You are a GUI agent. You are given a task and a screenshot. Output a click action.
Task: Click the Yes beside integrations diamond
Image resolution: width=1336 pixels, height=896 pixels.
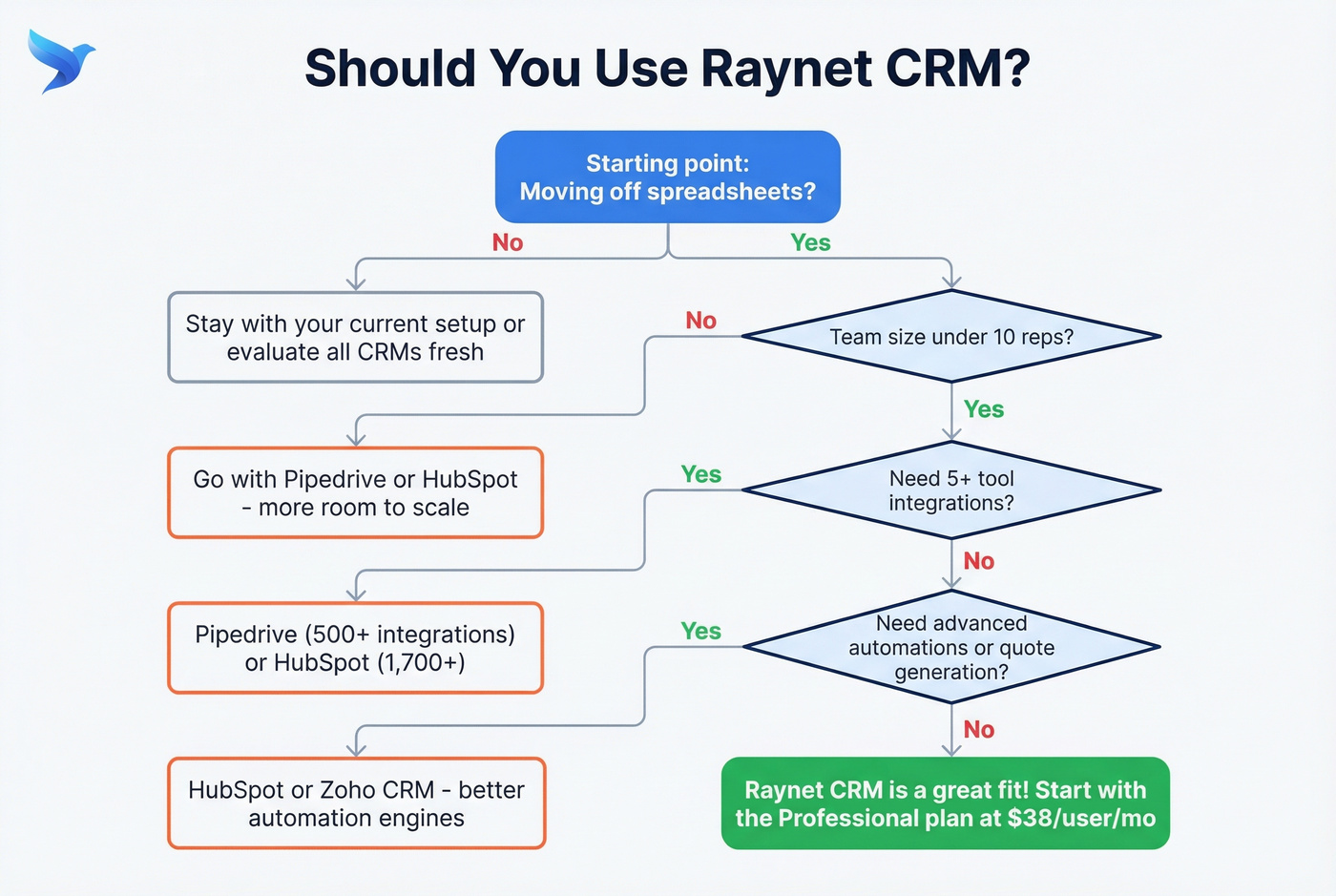(701, 474)
